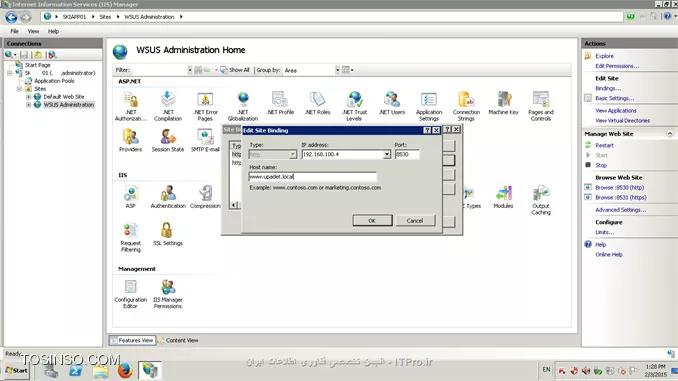This screenshot has height=381, width=678.
Task: Open the Group by Area dropdown
Action: (337, 70)
